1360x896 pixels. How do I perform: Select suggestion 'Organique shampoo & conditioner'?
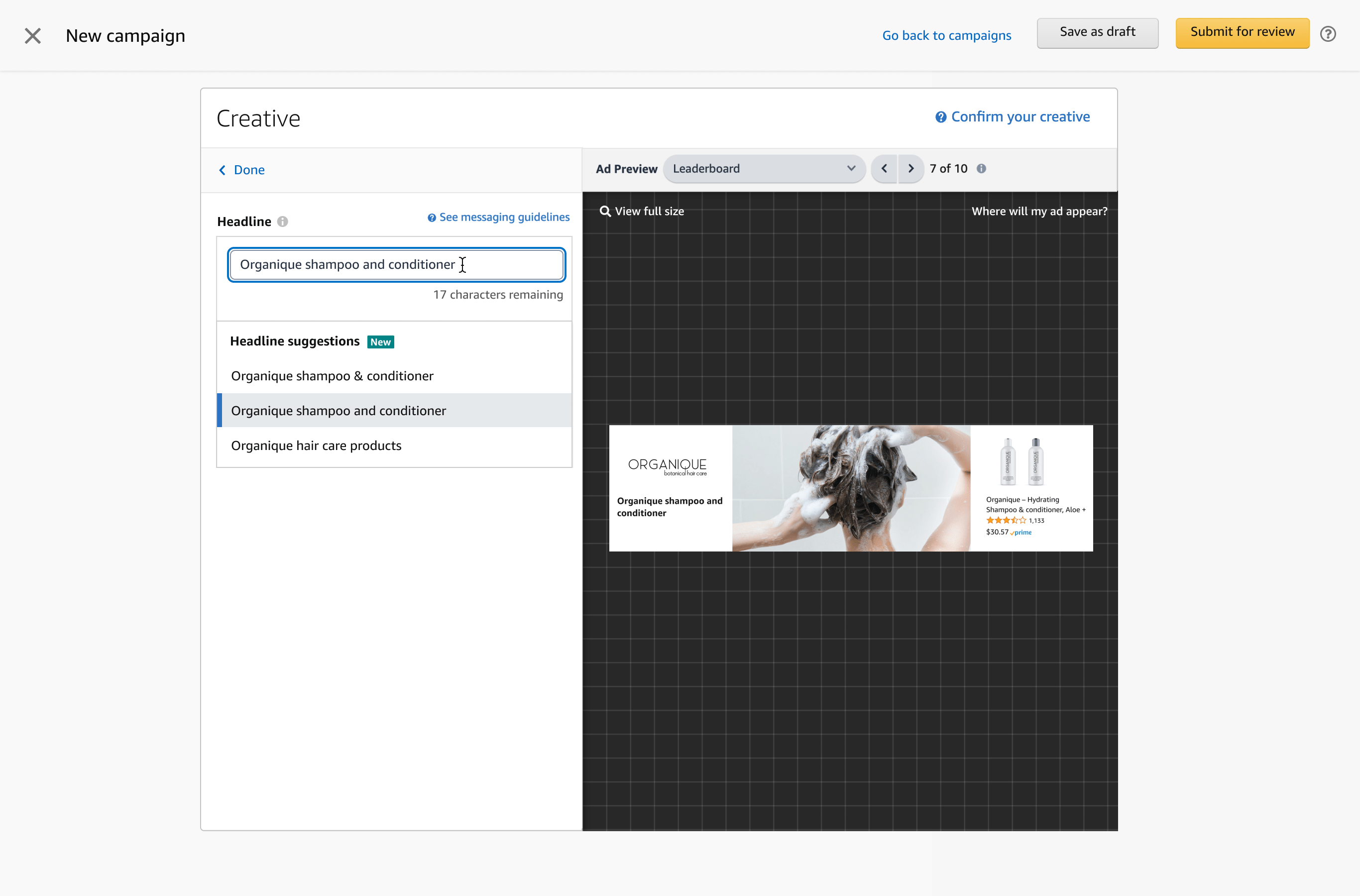point(332,376)
